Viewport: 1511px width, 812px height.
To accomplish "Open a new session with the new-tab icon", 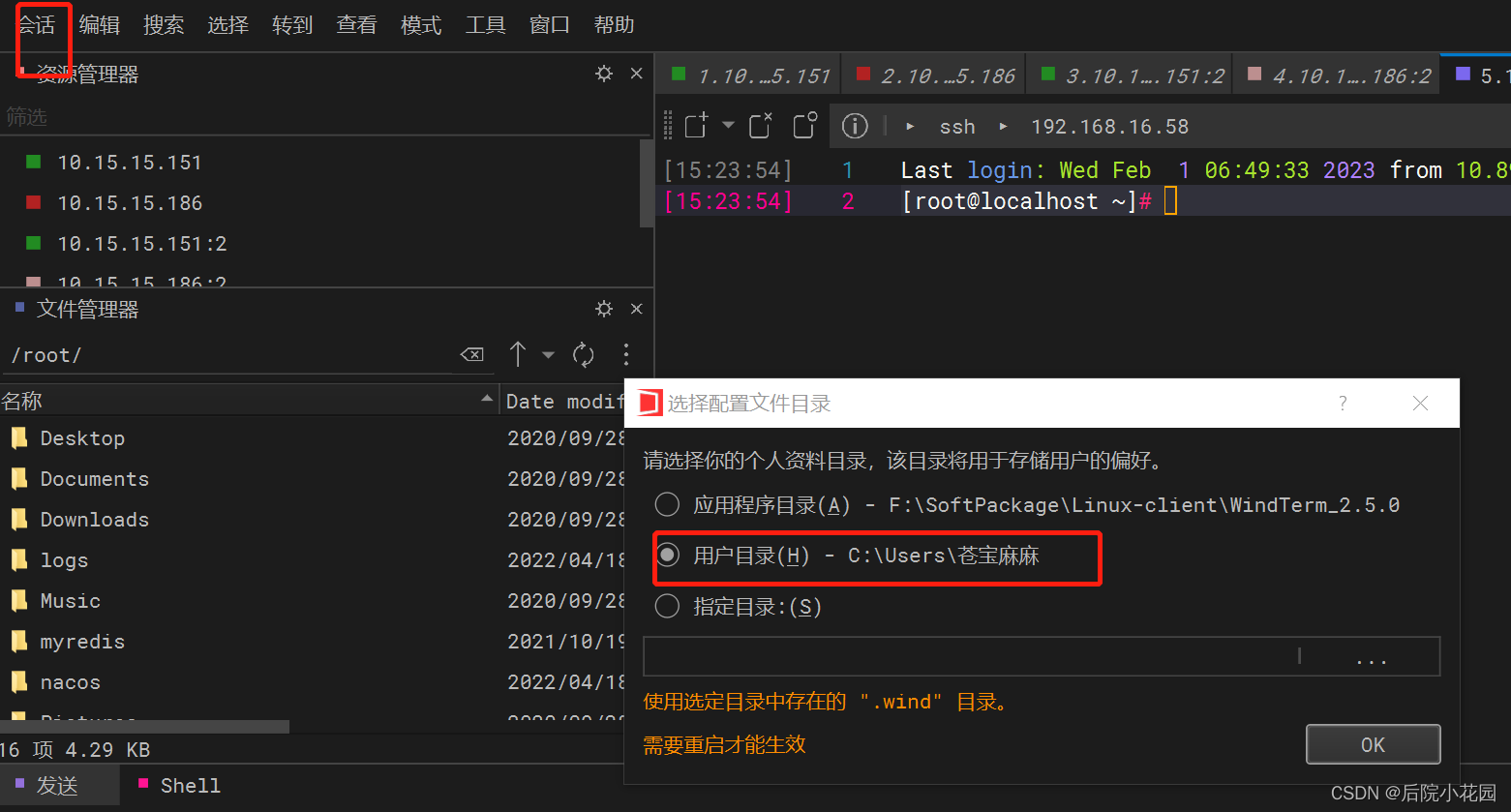I will click(694, 125).
